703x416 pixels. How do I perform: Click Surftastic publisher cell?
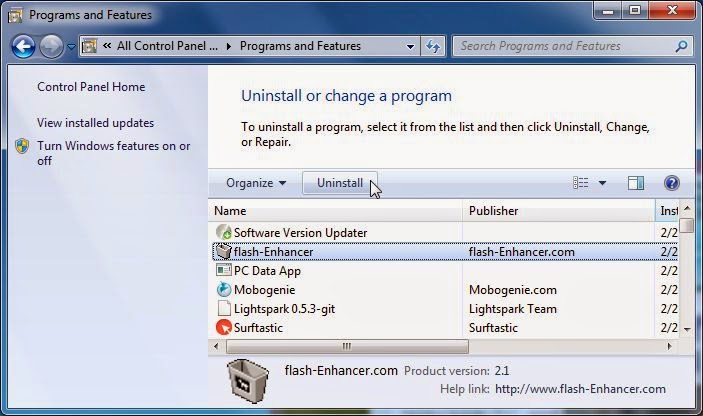[x=493, y=328]
